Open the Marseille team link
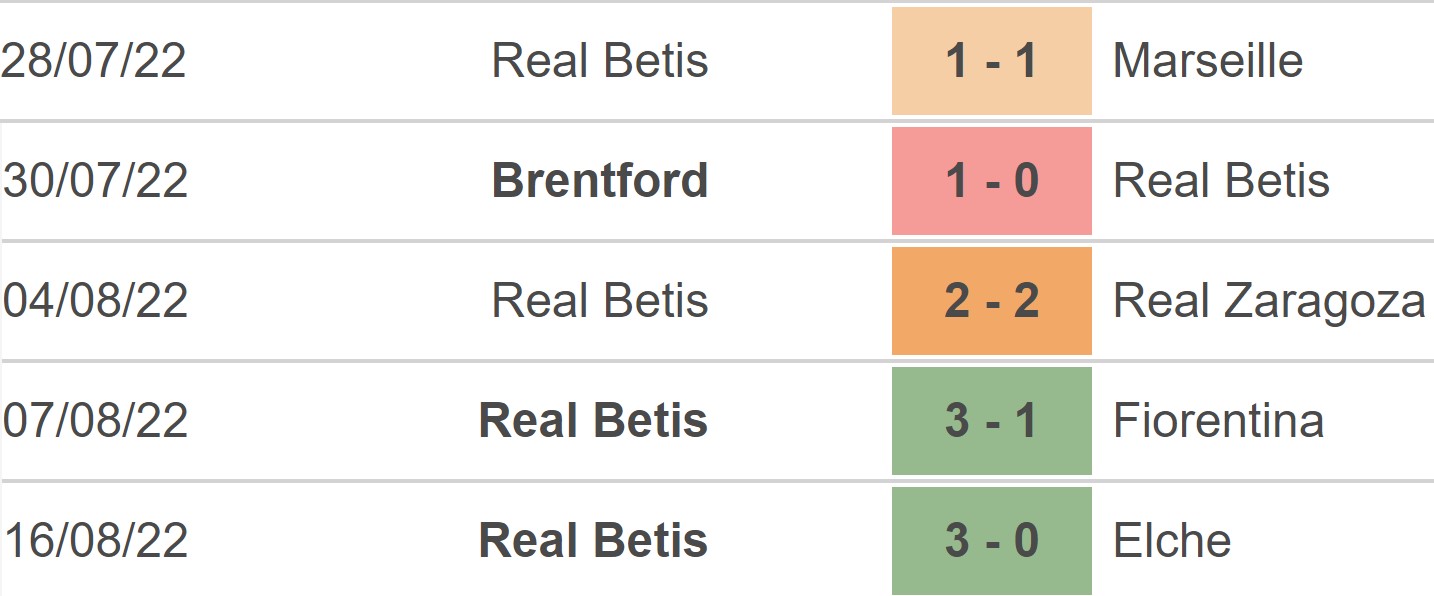 1207,61
